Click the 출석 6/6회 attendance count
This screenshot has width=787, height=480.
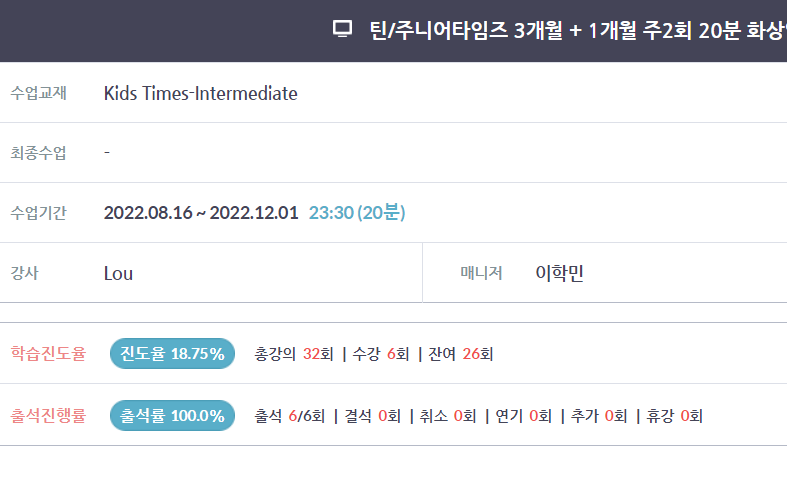point(290,416)
